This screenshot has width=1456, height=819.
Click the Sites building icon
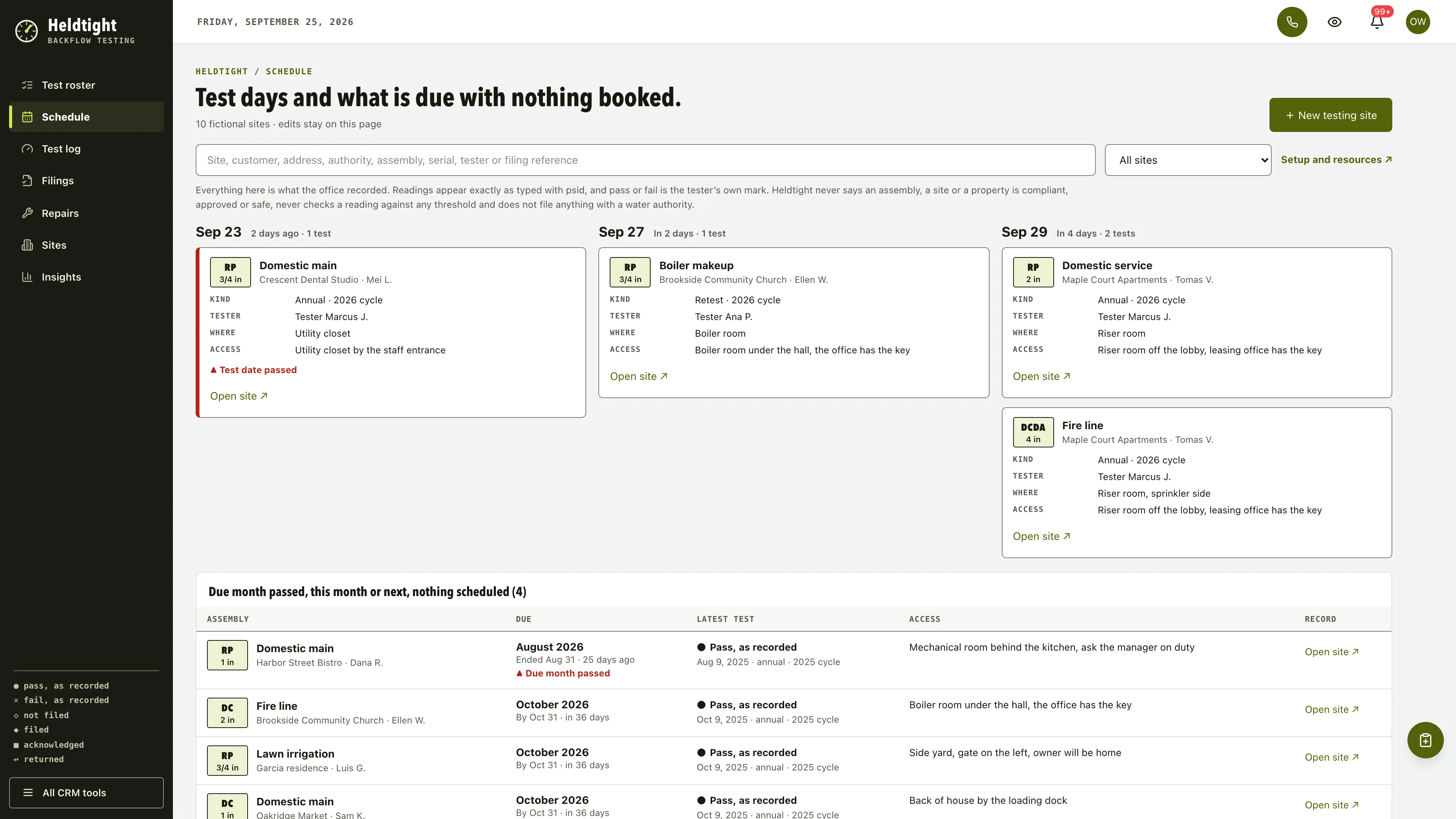27,245
